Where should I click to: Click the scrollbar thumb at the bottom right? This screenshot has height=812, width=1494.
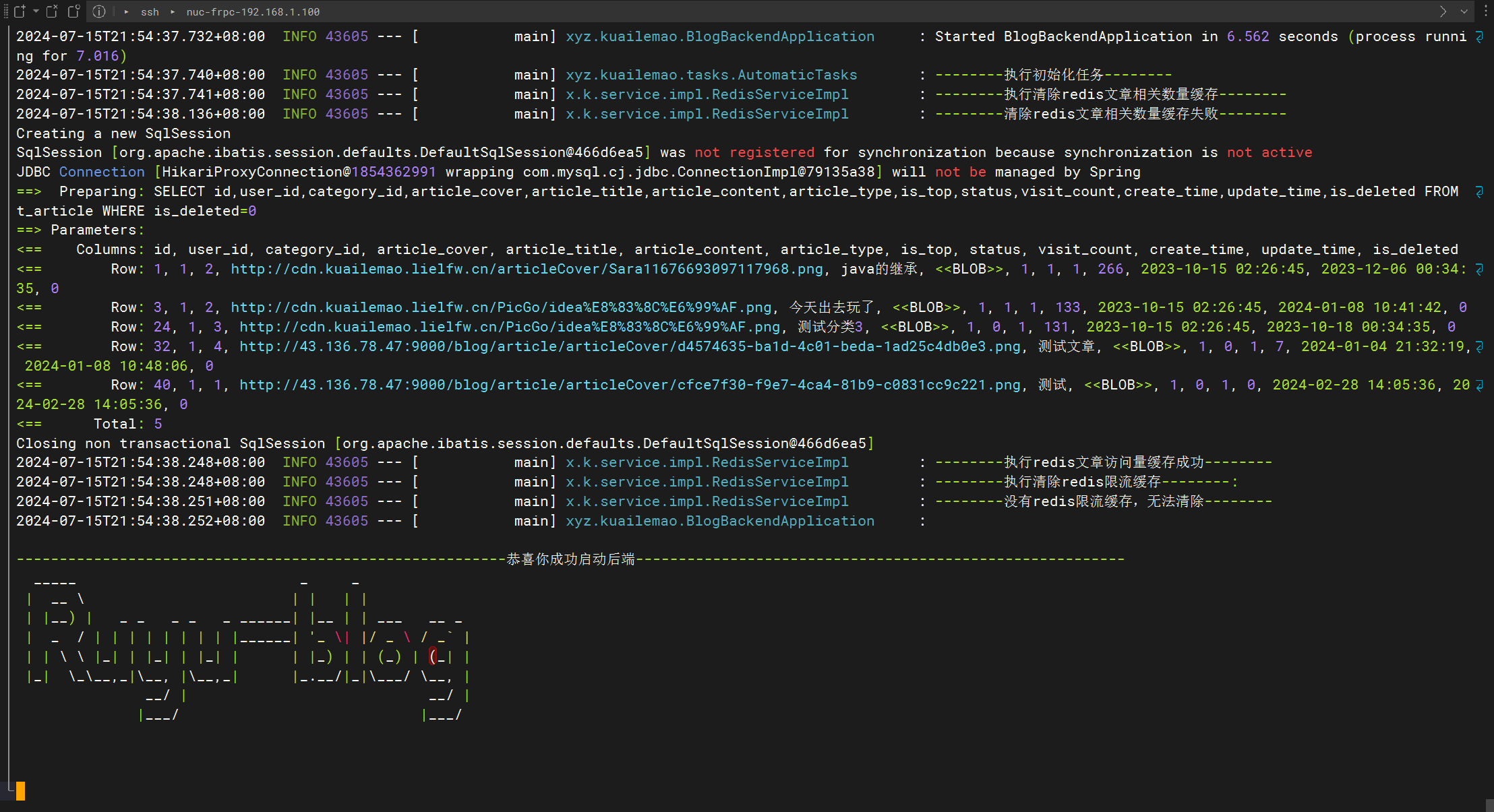1490,805
